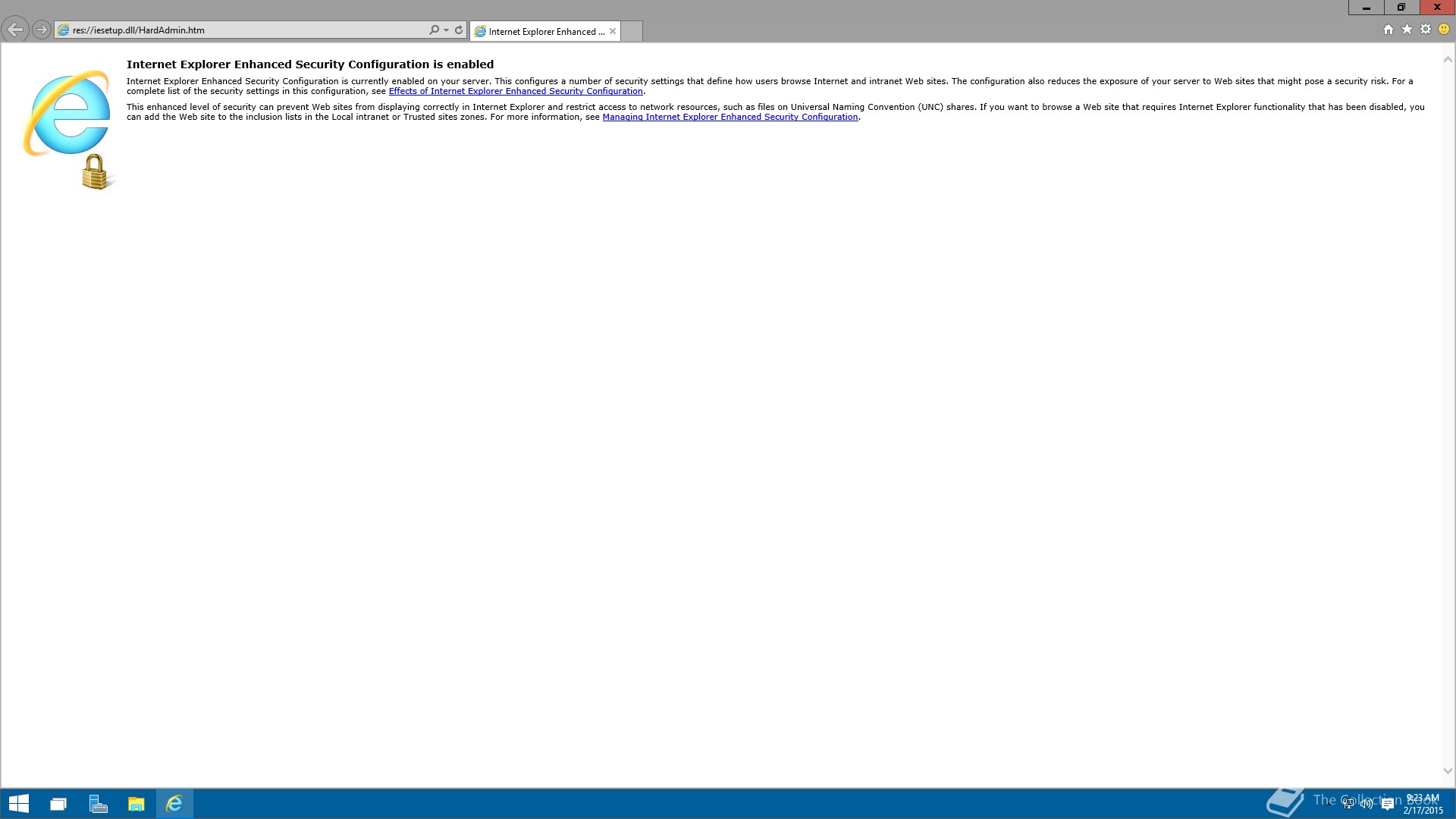Open the Tools gear menu
The image size is (1456, 819).
tap(1426, 30)
